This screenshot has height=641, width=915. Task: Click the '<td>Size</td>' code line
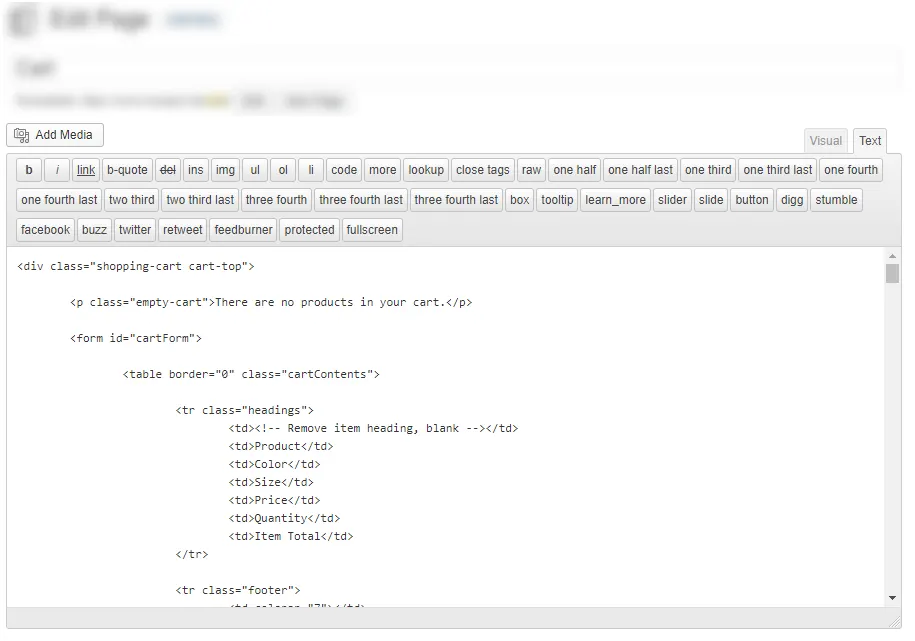(271, 482)
